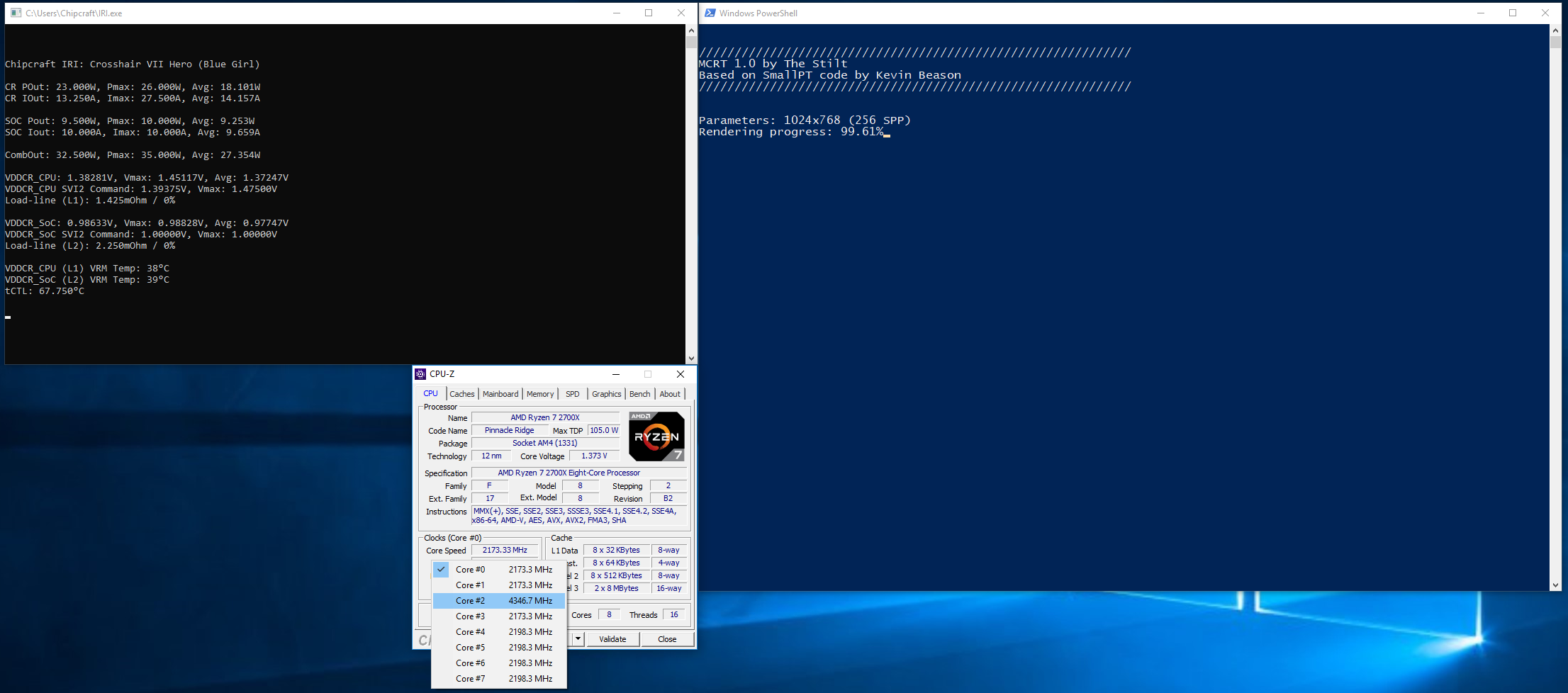Click 'MCRT 1.0 by The Stilt' in PowerShell

(x=773, y=64)
